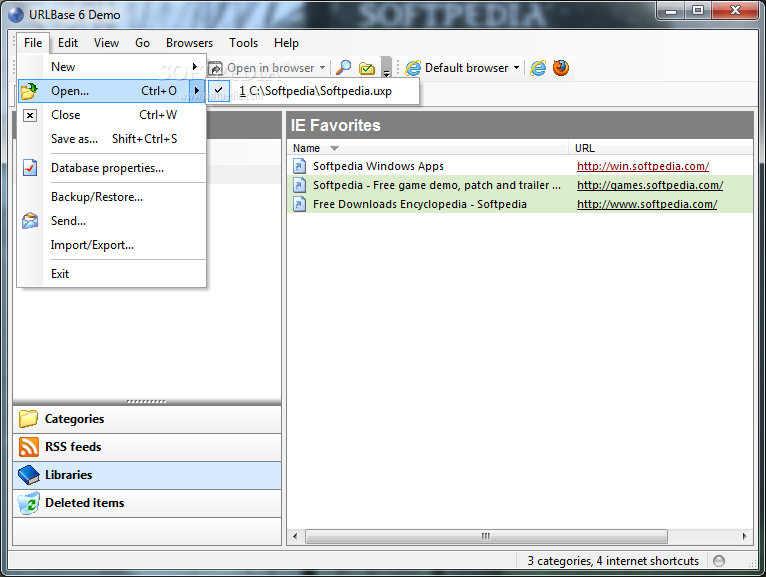Open the Help menu
Image resolution: width=766 pixels, height=577 pixels.
coord(286,43)
